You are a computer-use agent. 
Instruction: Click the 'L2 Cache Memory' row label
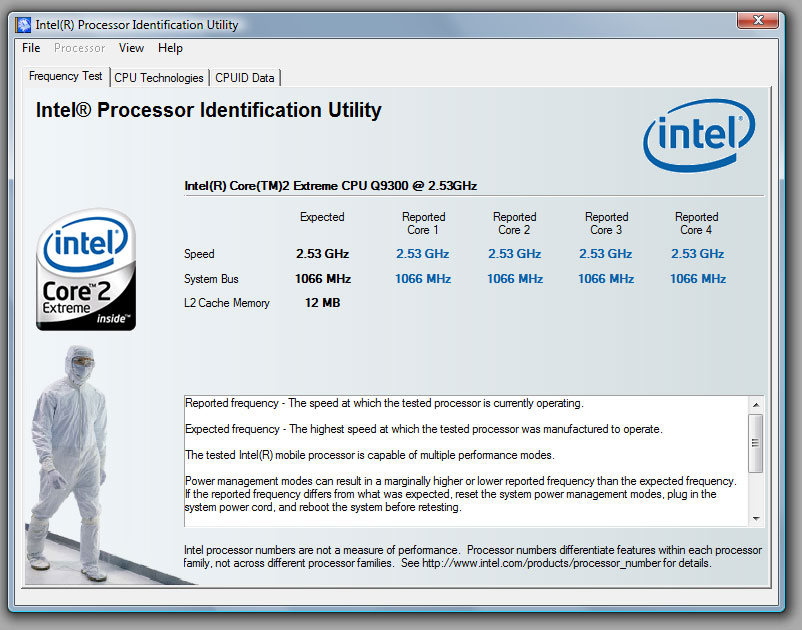(227, 303)
